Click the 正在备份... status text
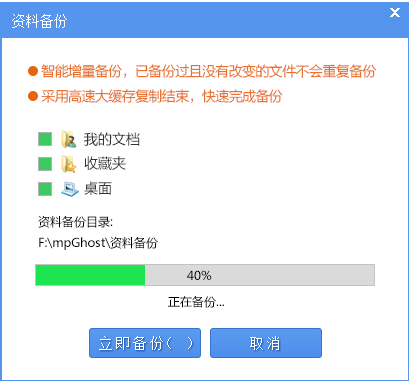This screenshot has width=409, height=381. (196, 302)
